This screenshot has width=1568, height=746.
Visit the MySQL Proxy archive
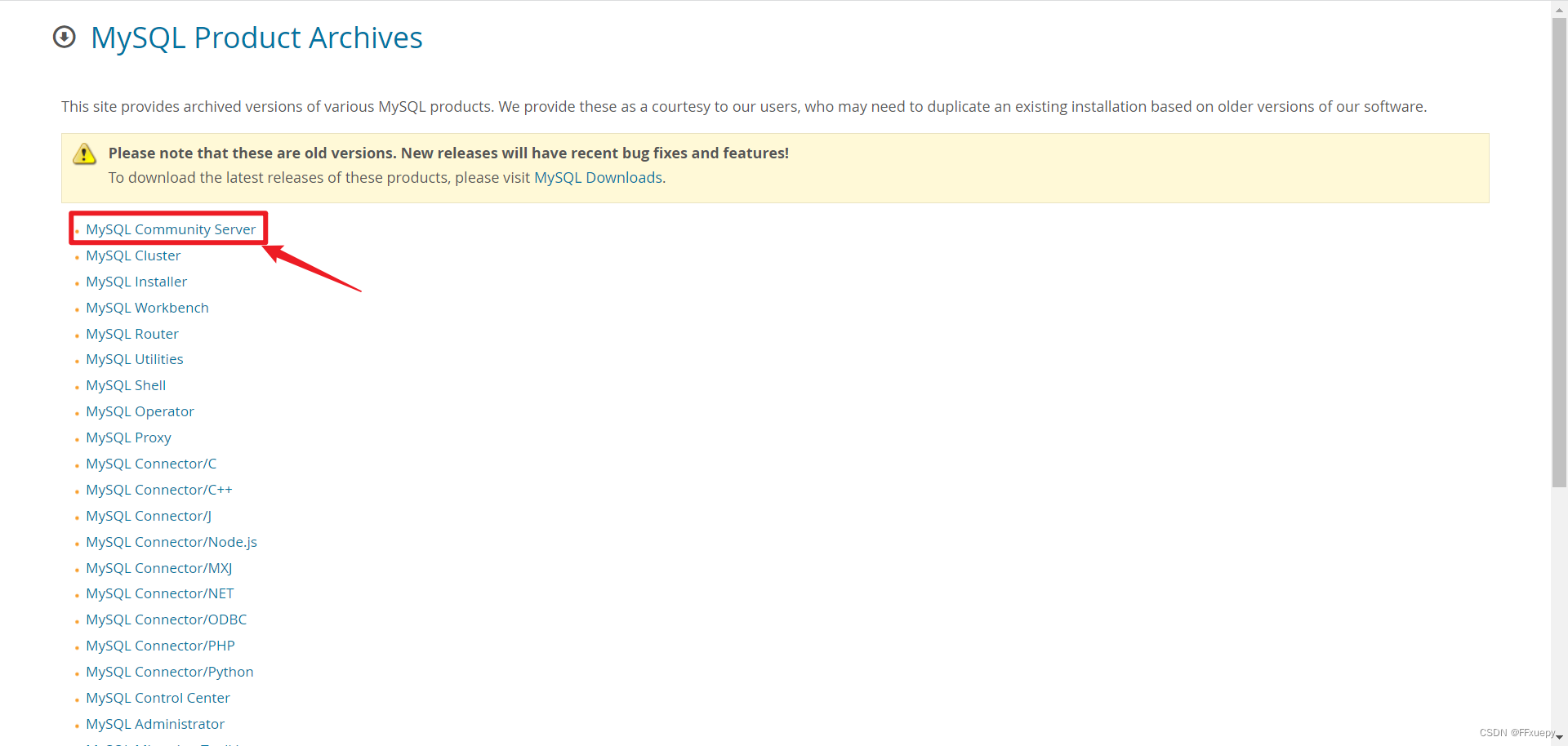pyautogui.click(x=128, y=437)
